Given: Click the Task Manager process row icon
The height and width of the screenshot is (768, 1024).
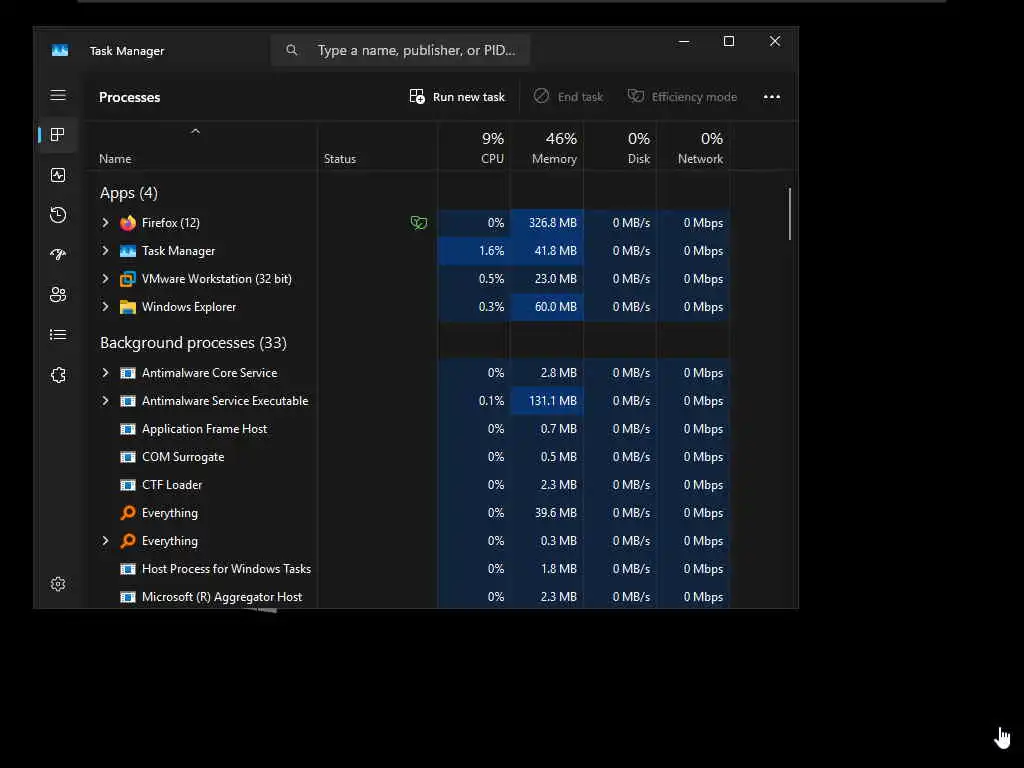Looking at the screenshot, I should pos(128,251).
